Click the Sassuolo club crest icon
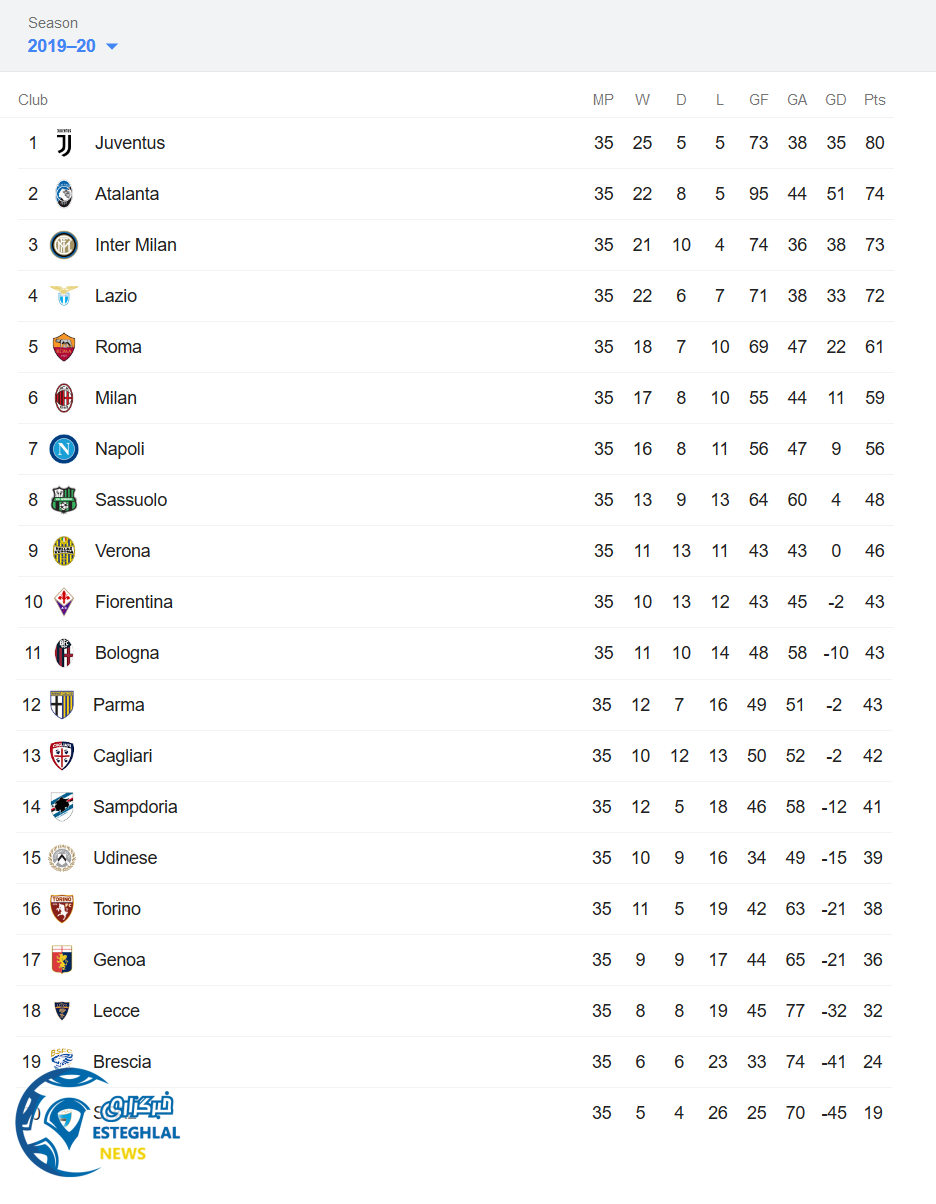Screen dimensions: 936x1204 click(x=64, y=500)
